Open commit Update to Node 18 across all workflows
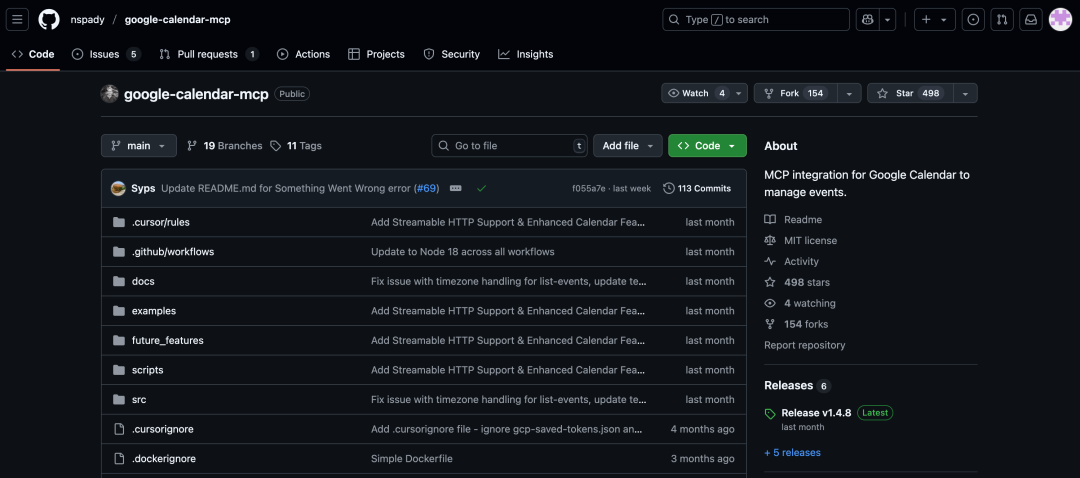1080x478 pixels. 463,251
